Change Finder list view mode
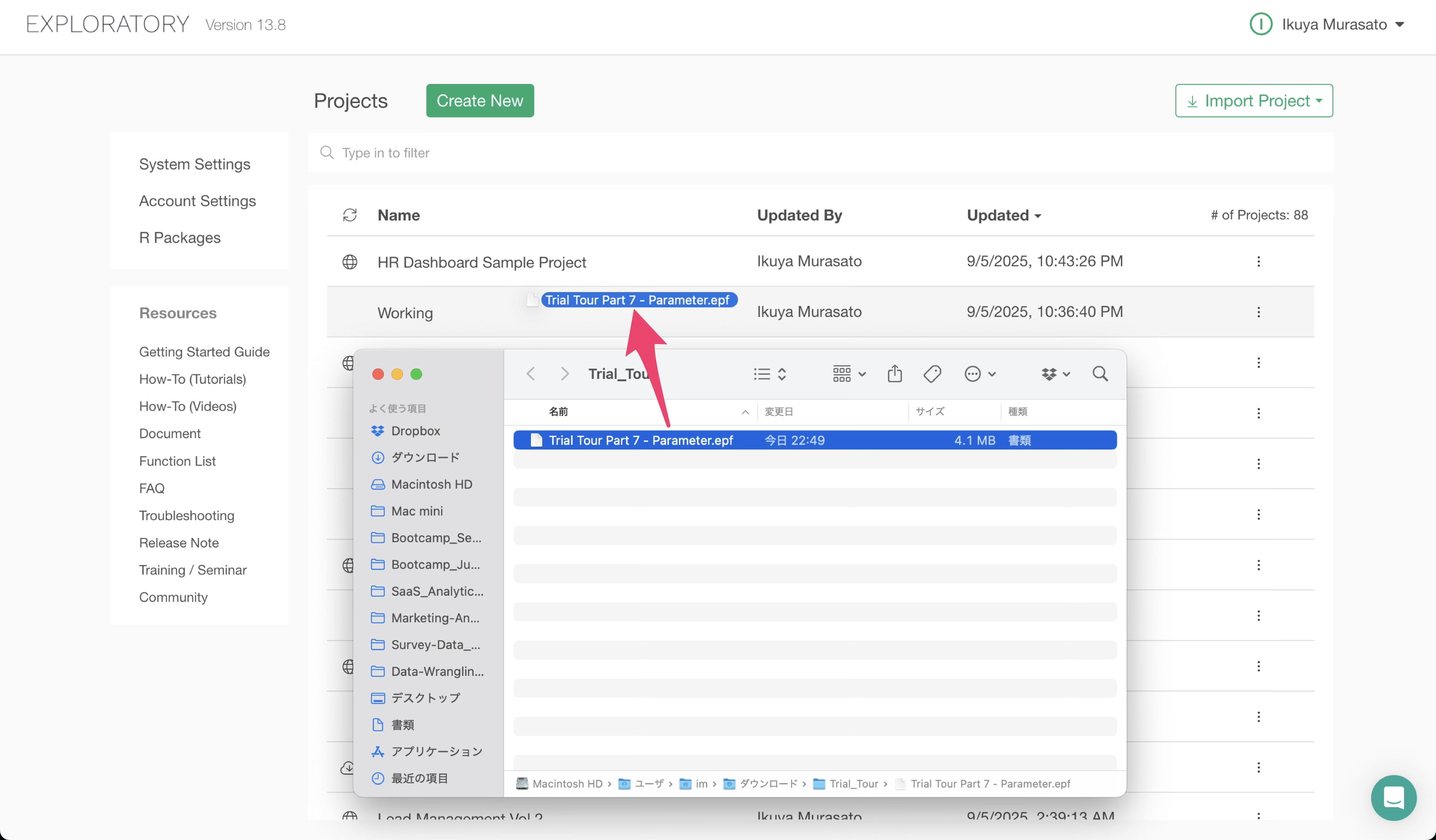Screen dimensions: 1436x840 pos(769,374)
